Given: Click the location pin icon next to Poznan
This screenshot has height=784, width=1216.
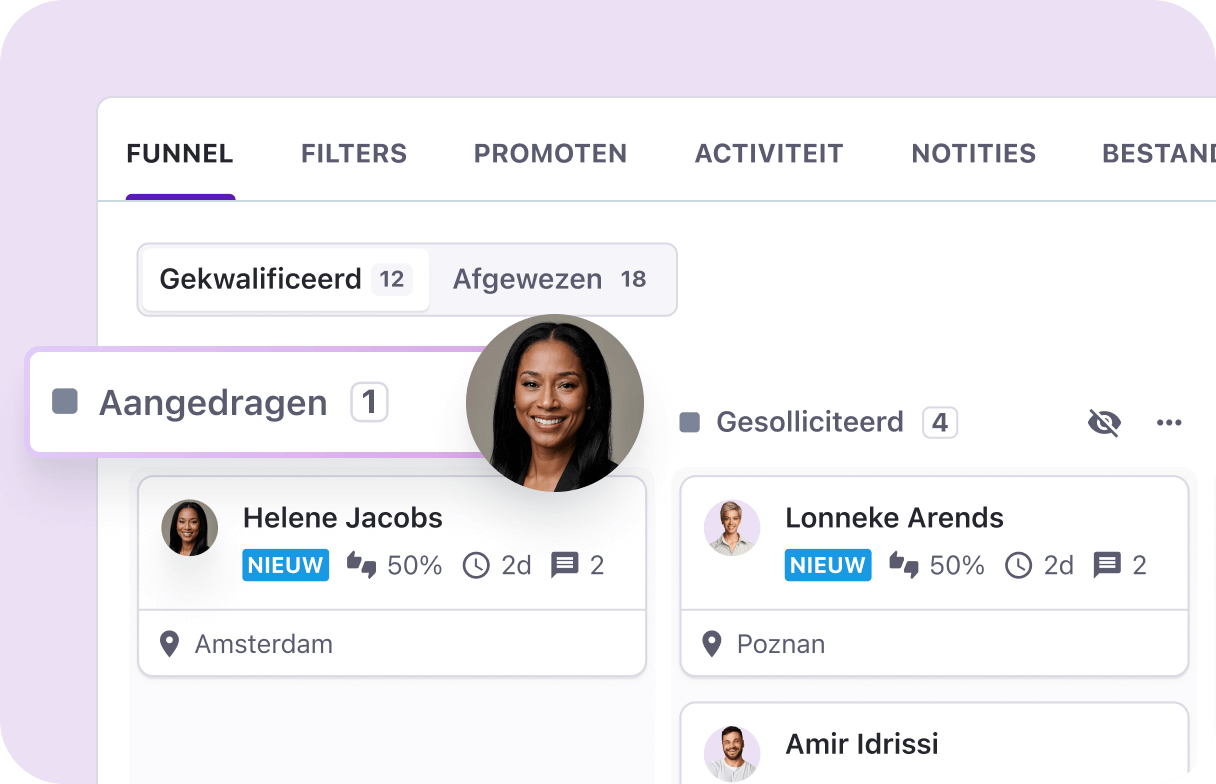Looking at the screenshot, I should pos(712,644).
